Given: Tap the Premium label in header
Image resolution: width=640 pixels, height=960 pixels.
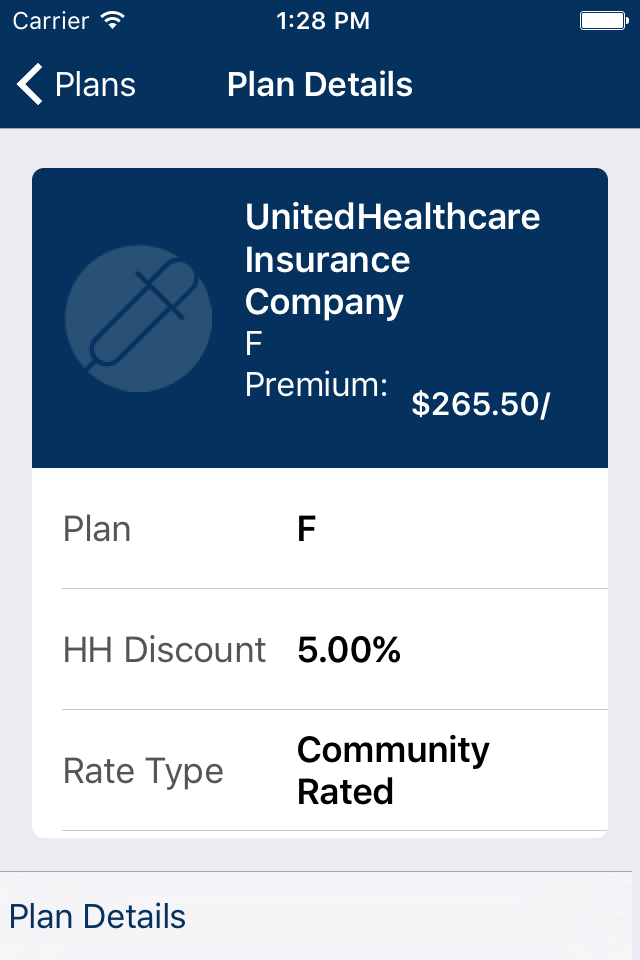Looking at the screenshot, I should click(x=316, y=385).
